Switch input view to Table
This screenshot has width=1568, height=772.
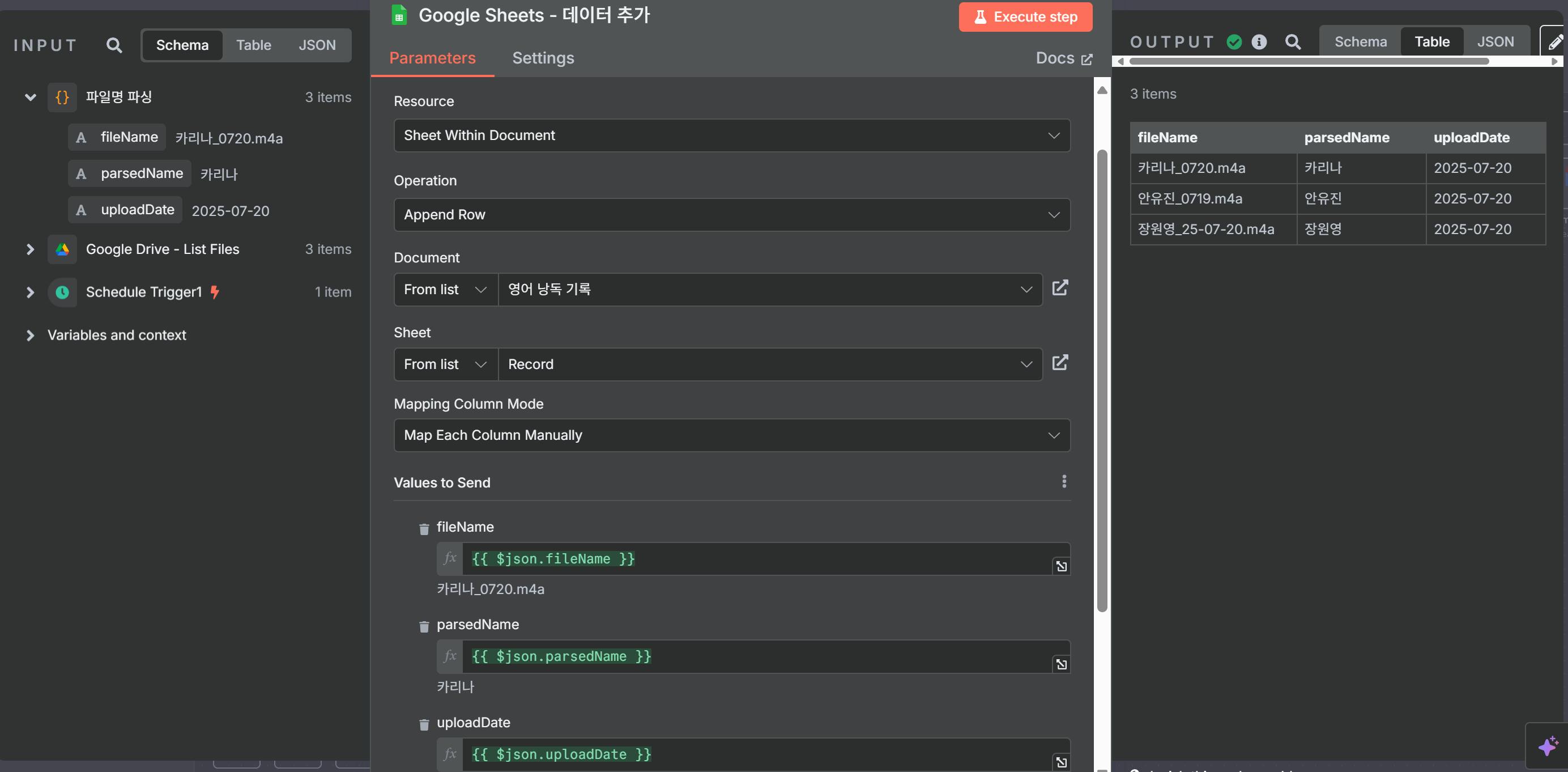[253, 45]
